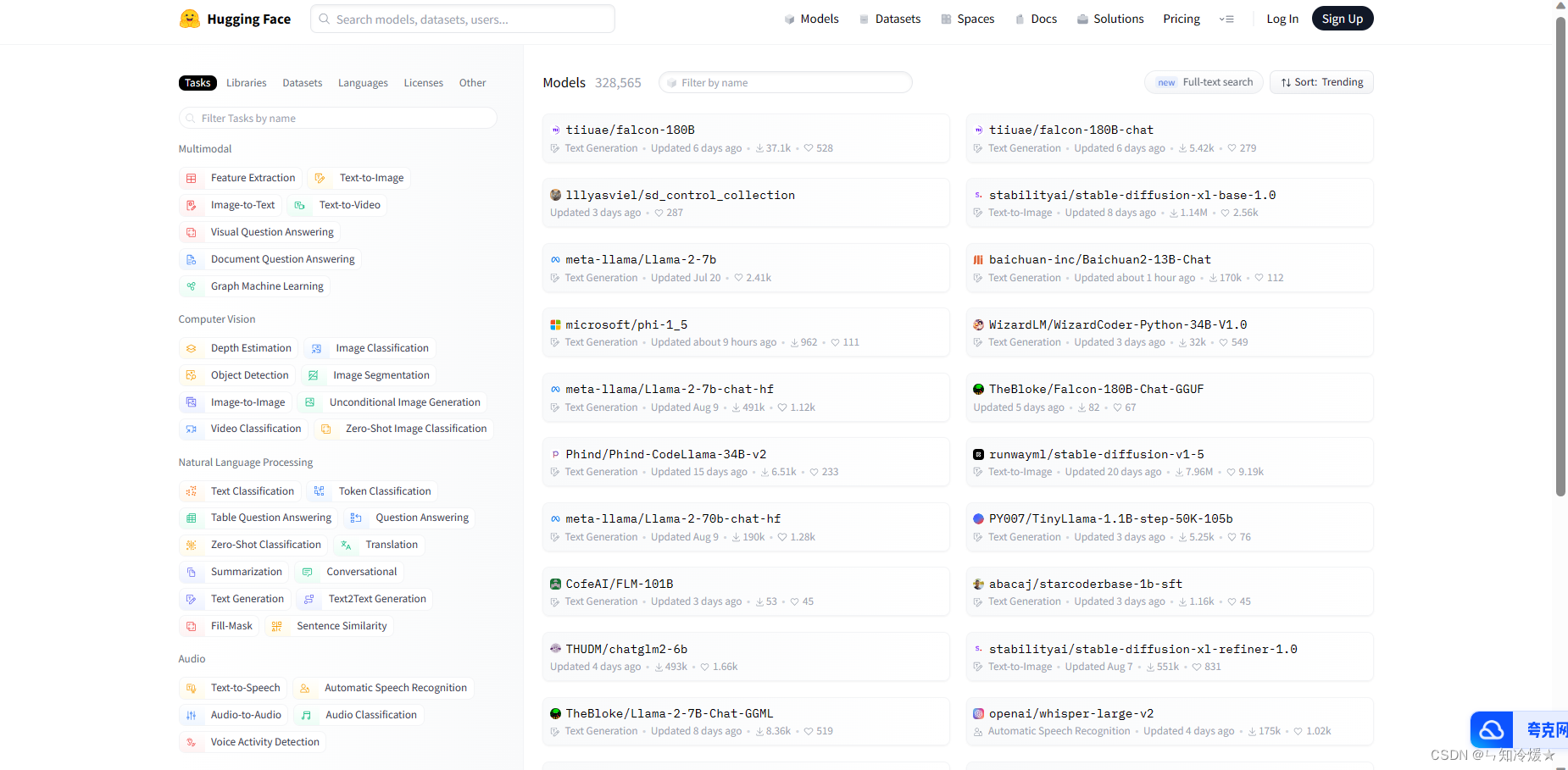This screenshot has height=770, width=1568.
Task: Click the Text-to-Video task icon
Action: coord(299,205)
